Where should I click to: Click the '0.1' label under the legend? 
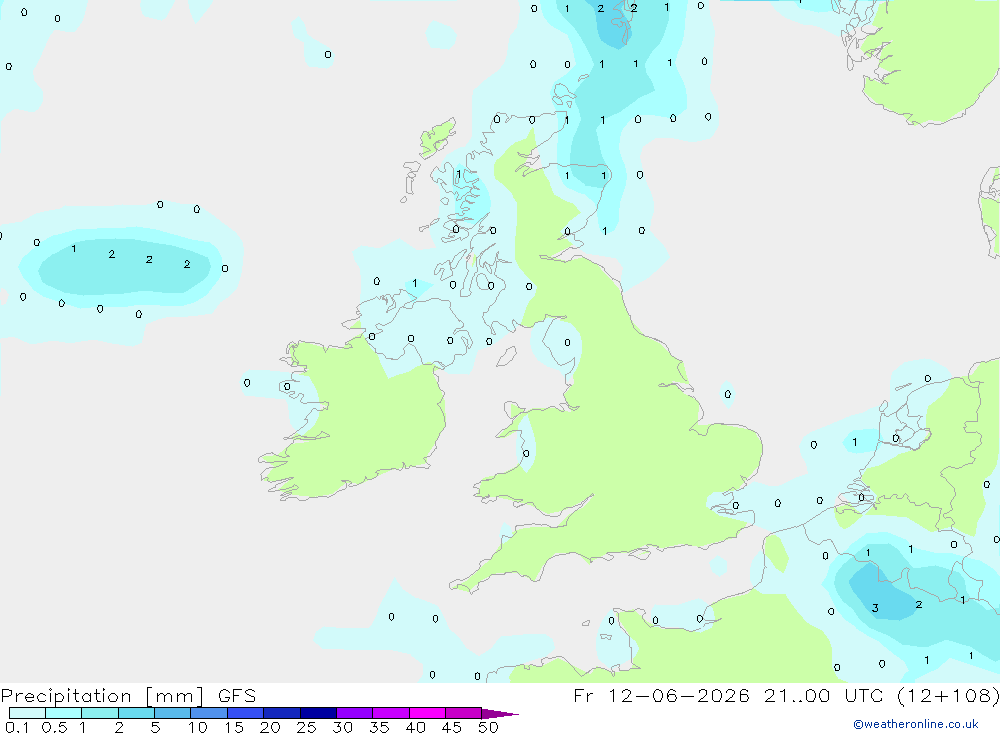17,727
